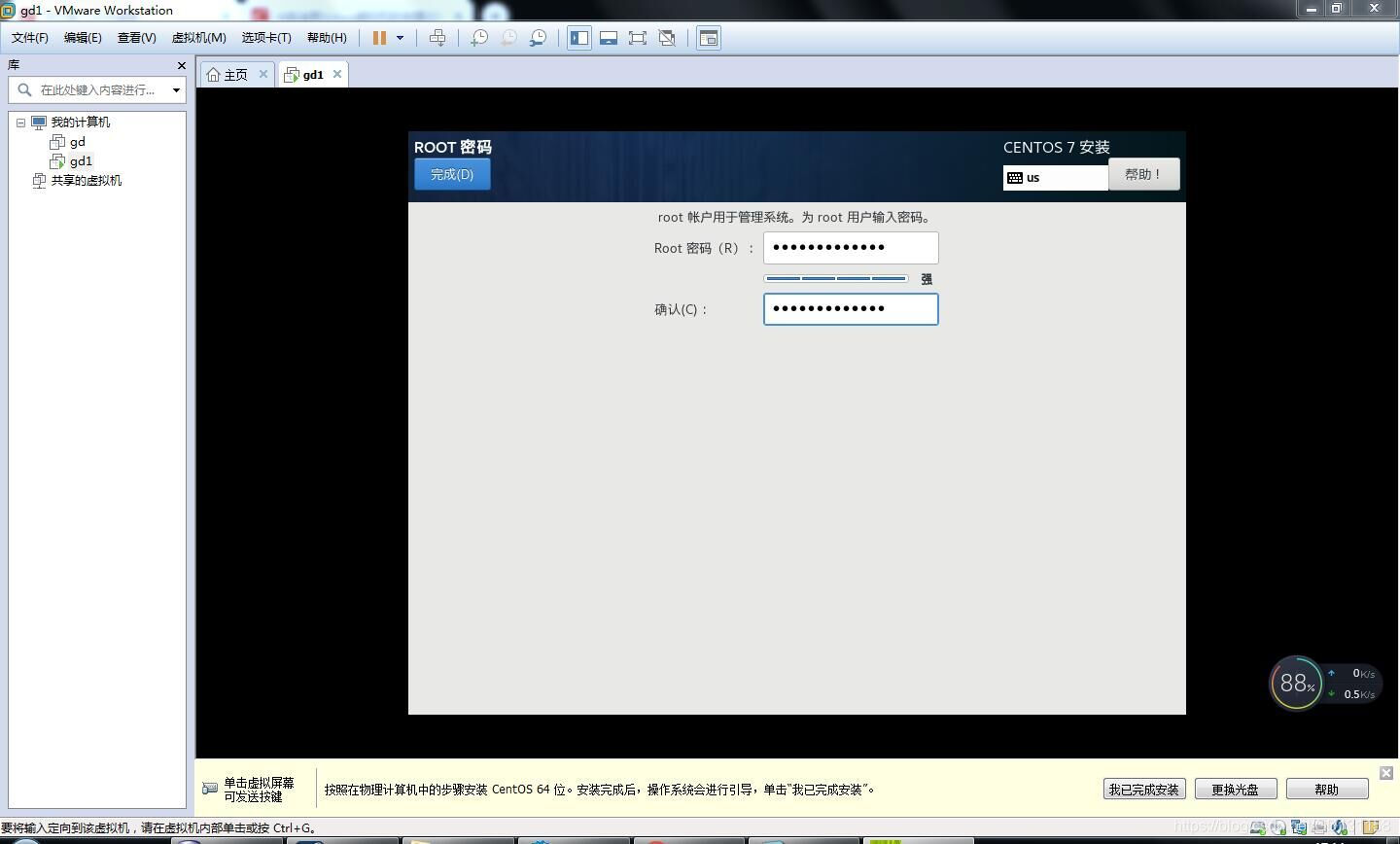Click the home icon on the 主页 tab
The image size is (1400, 844).
[x=214, y=75]
